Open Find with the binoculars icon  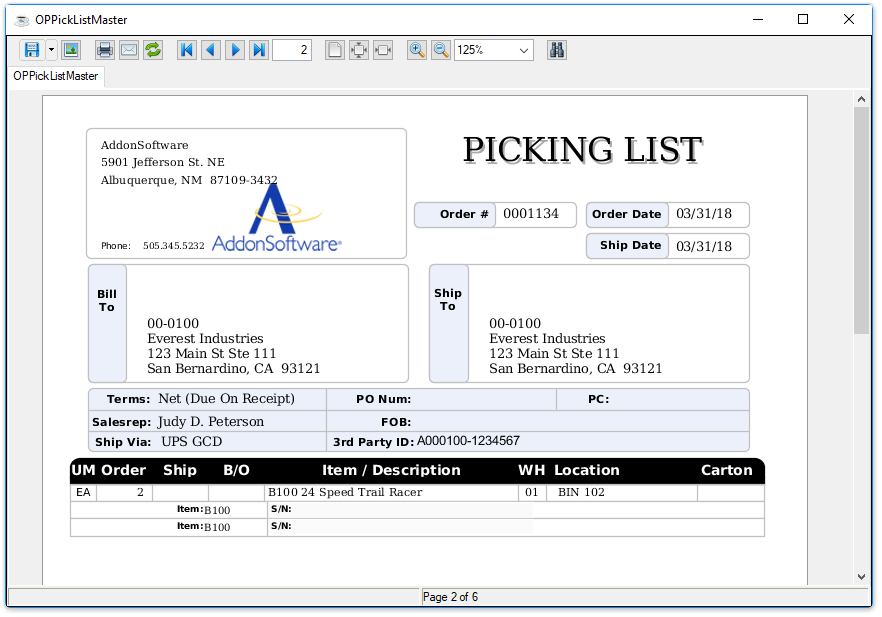(x=557, y=50)
